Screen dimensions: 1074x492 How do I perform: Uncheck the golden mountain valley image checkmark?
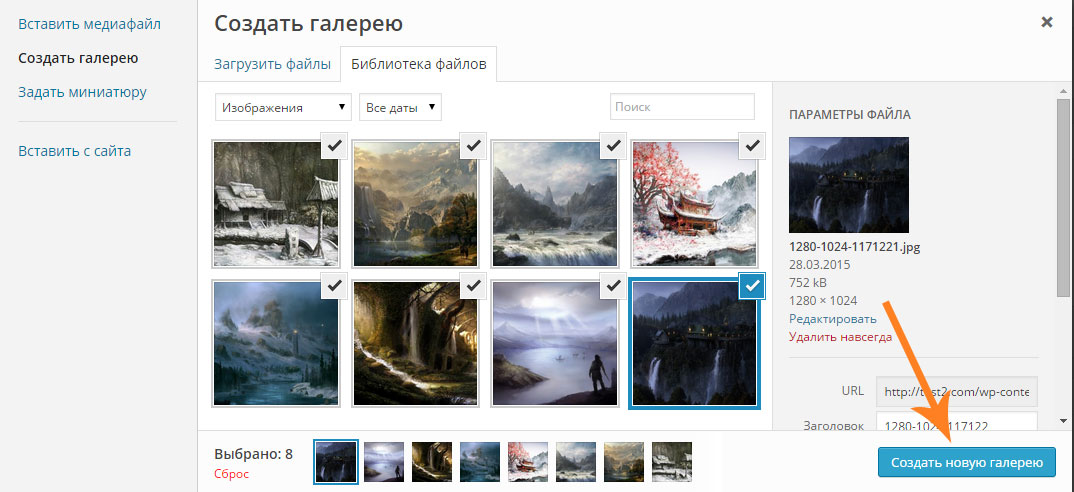click(473, 145)
